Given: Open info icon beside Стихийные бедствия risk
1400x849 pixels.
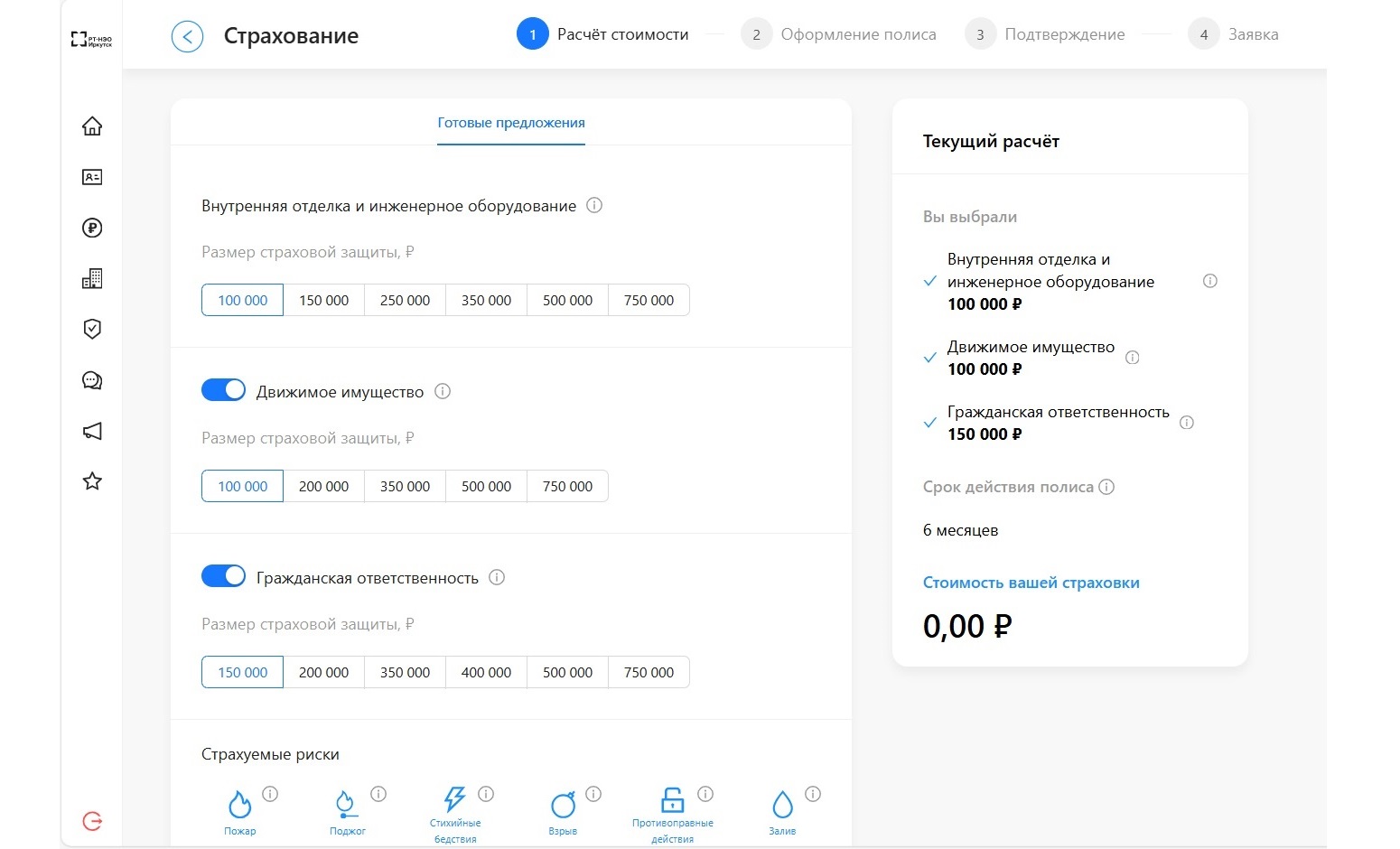Looking at the screenshot, I should coord(486,794).
